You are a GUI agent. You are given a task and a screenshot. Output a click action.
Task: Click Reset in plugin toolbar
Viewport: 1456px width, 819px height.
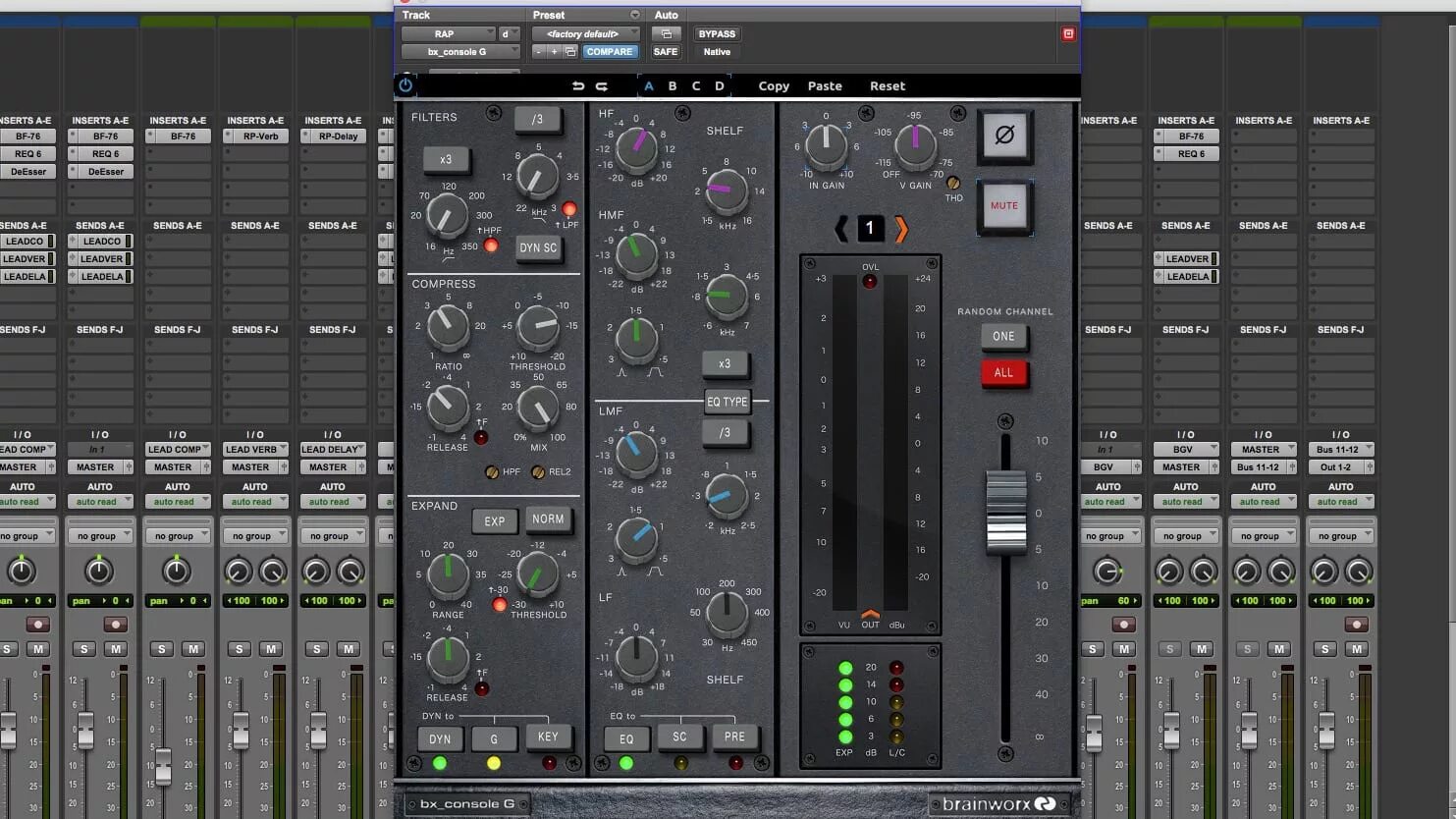888,86
